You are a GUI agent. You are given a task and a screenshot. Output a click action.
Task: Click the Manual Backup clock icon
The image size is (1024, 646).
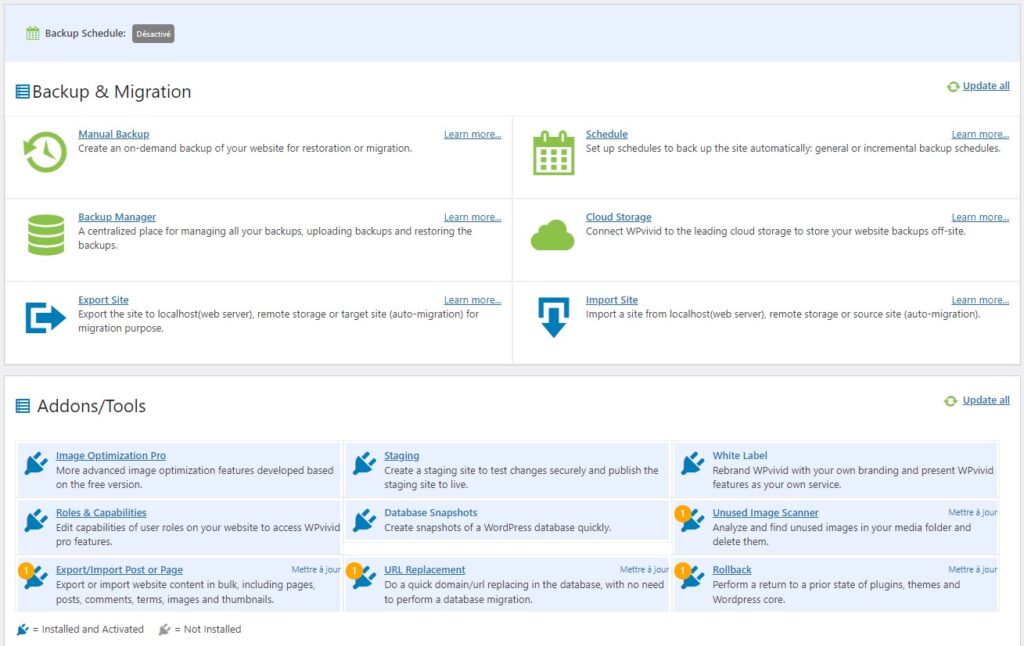click(45, 152)
